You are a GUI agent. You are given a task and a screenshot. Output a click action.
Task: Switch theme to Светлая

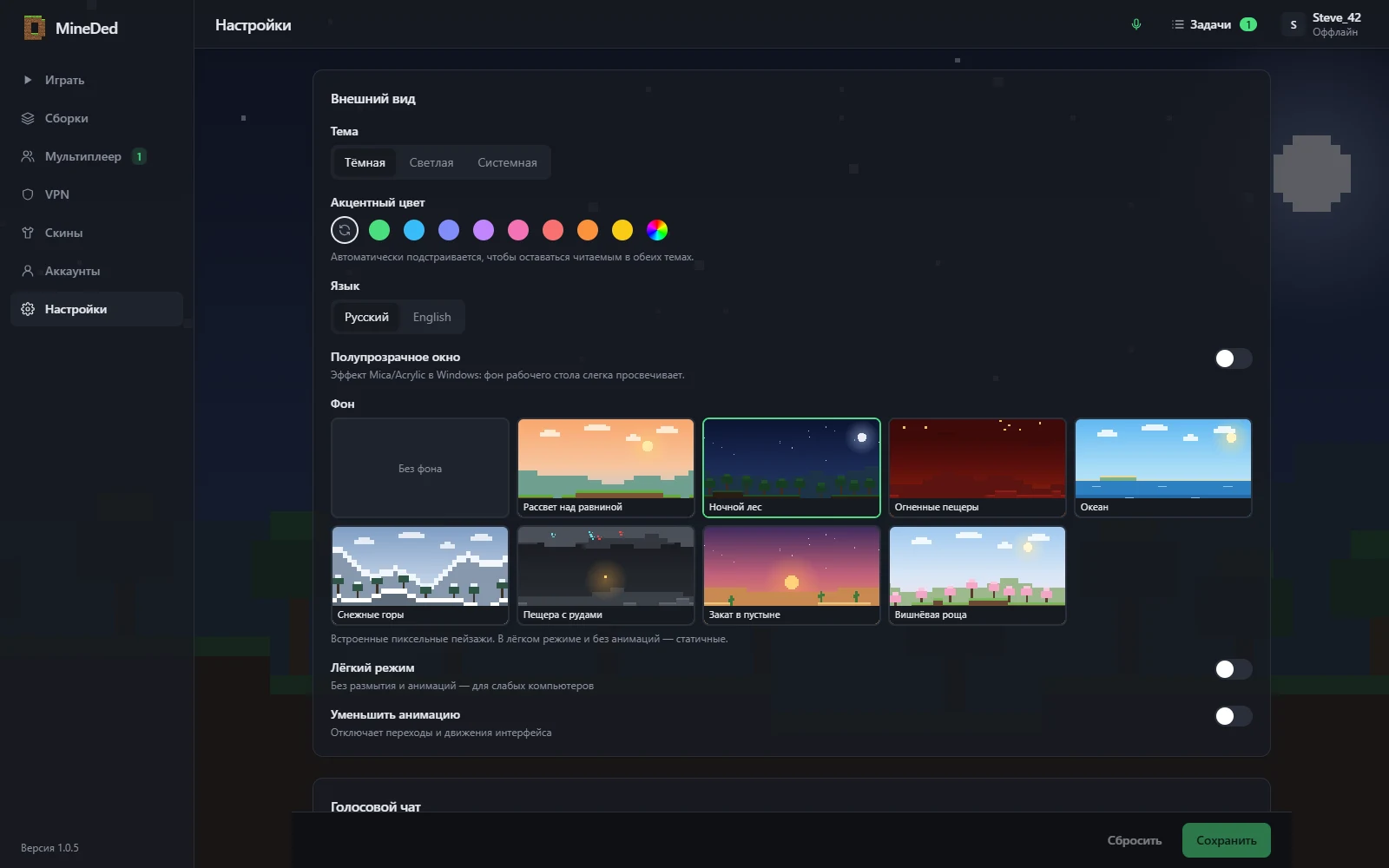pos(431,162)
